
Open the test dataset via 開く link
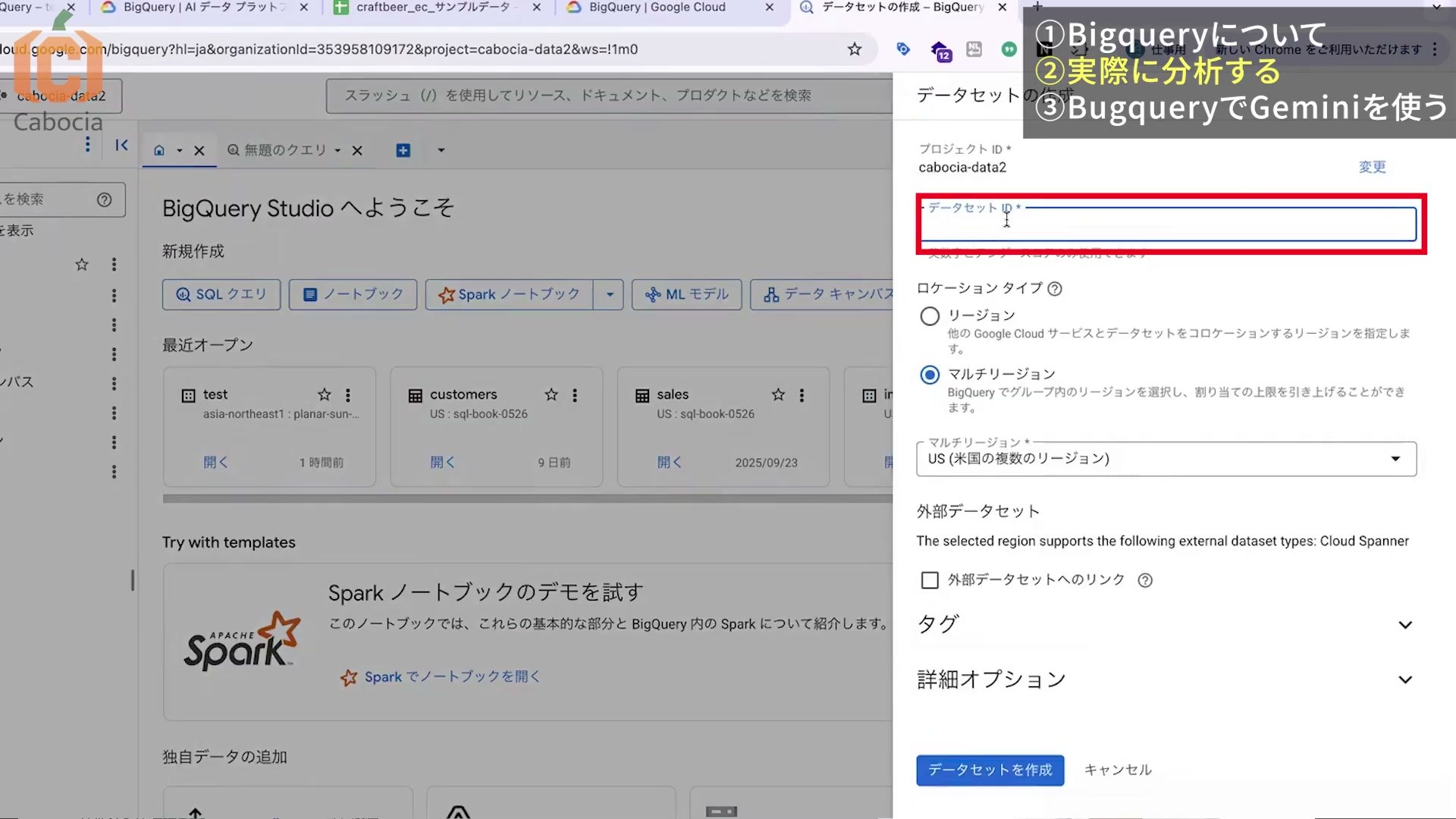[x=215, y=462]
